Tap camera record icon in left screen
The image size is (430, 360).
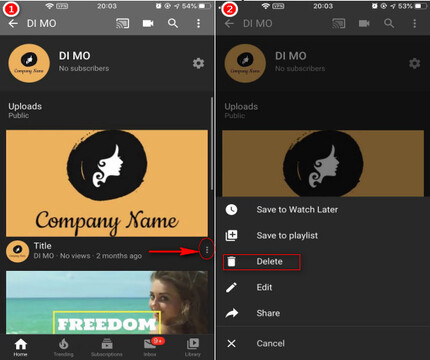[x=148, y=23]
